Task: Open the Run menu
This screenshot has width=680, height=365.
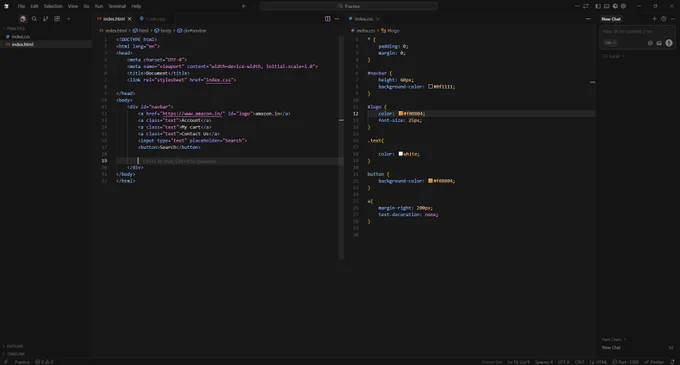Action: point(99,6)
